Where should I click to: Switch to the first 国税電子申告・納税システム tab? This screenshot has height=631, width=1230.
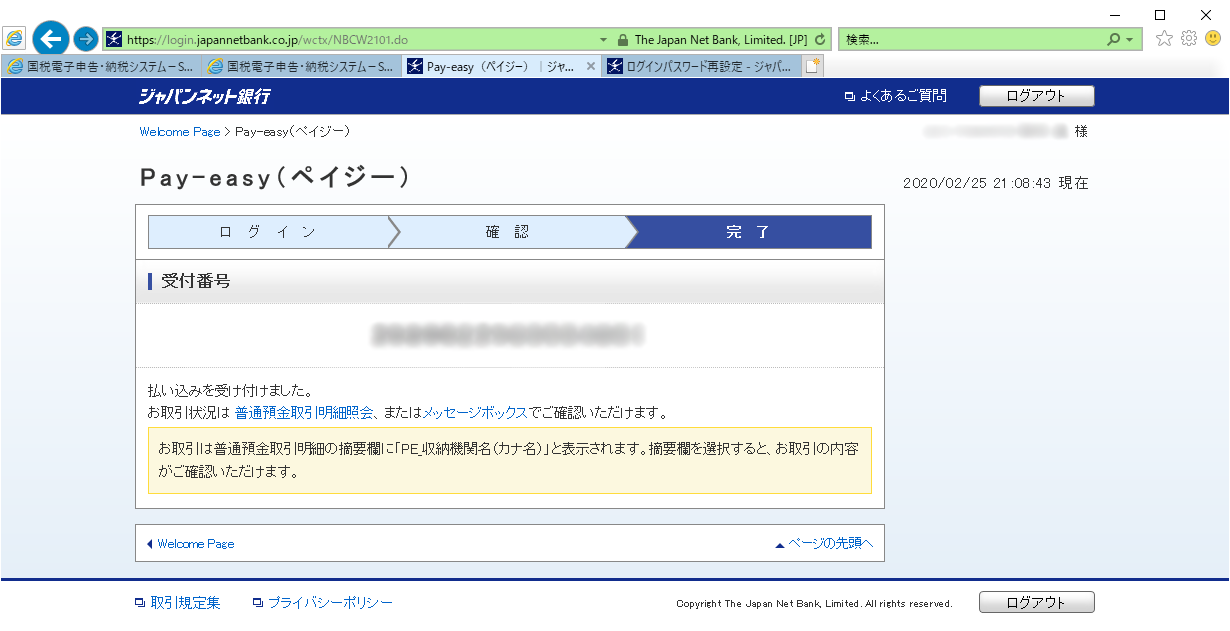(x=102, y=66)
